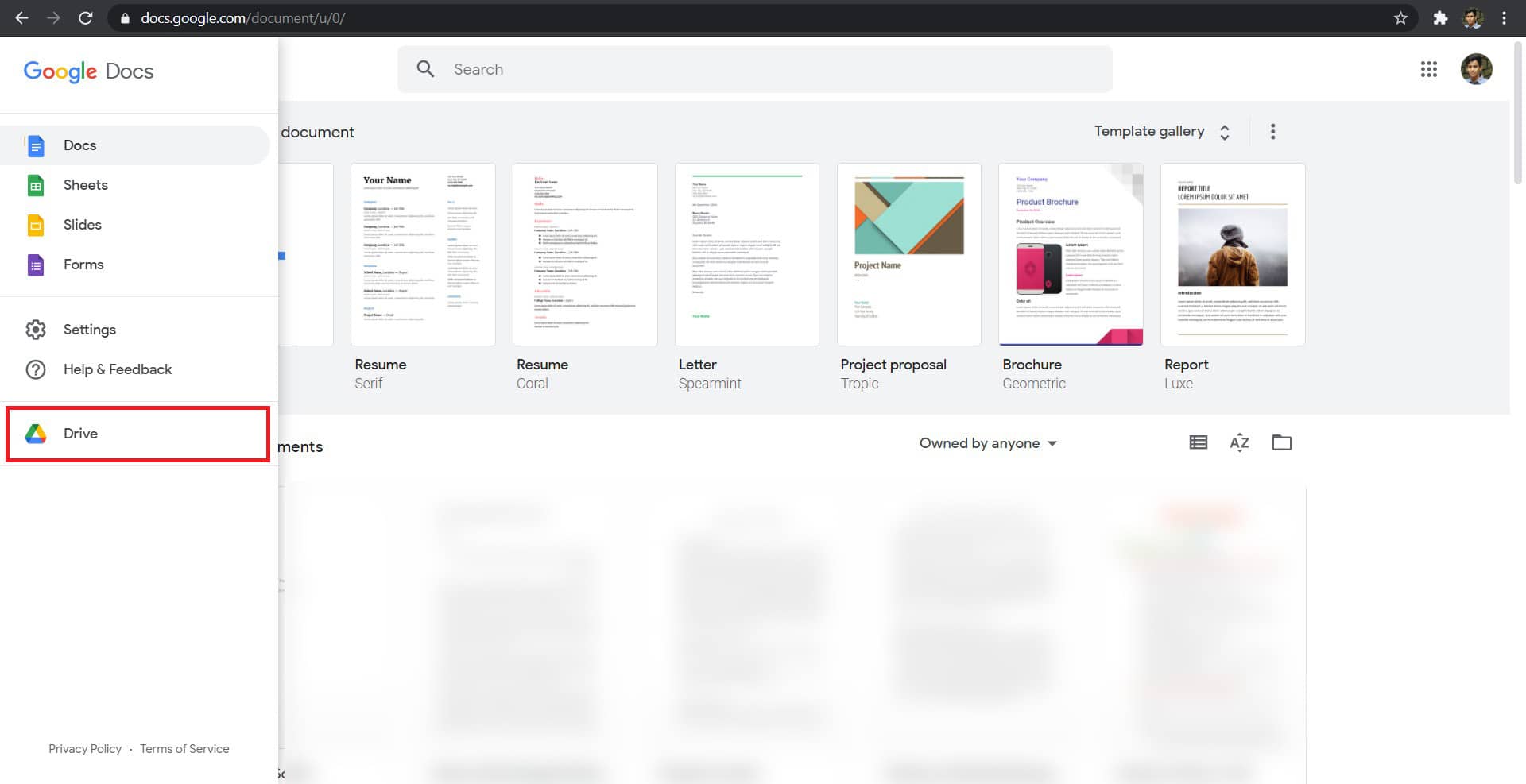Open the Resume Serif template thumbnail
Screen dimensions: 1526x784
pos(423,255)
